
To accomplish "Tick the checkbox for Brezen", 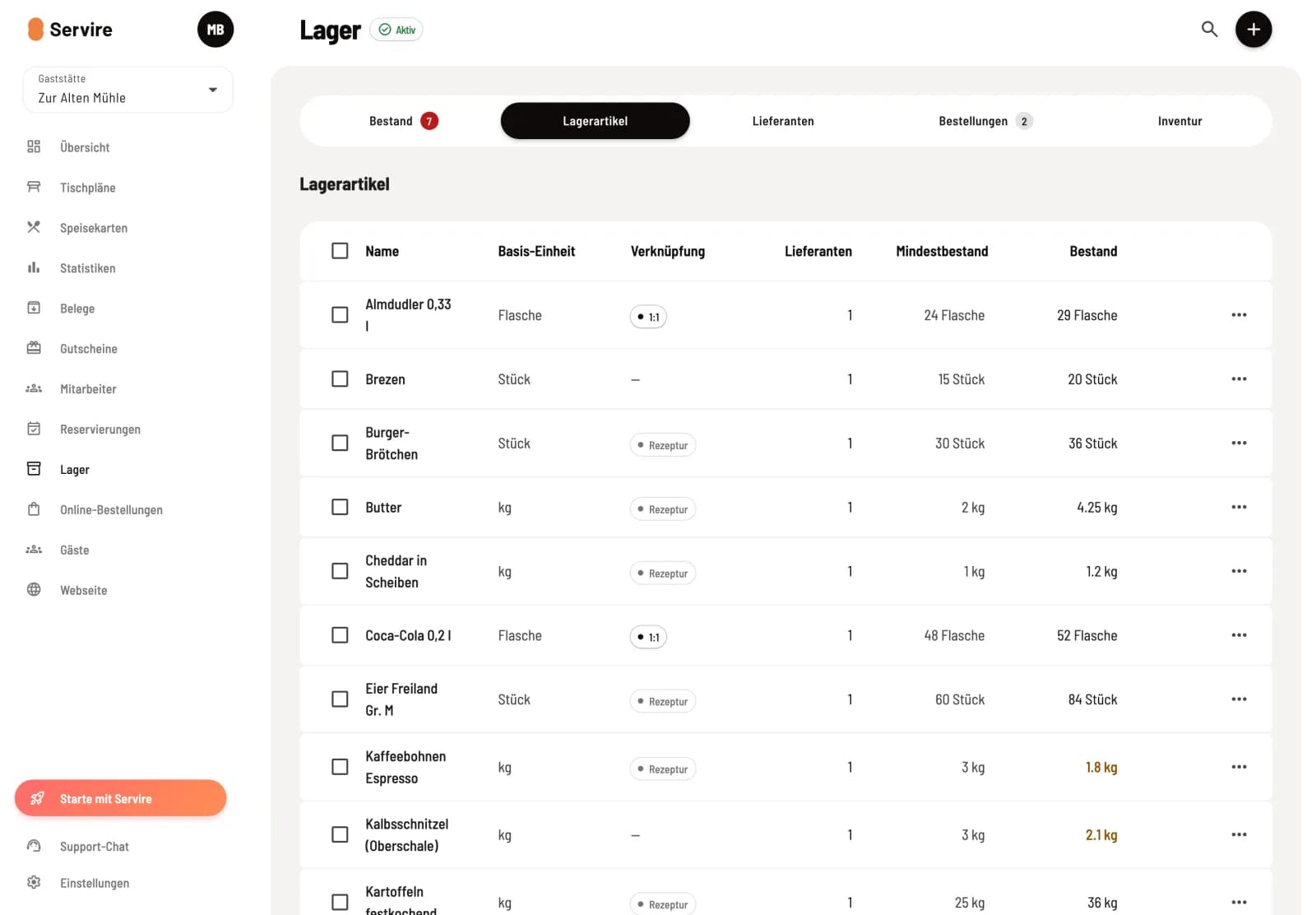I will (x=340, y=379).
